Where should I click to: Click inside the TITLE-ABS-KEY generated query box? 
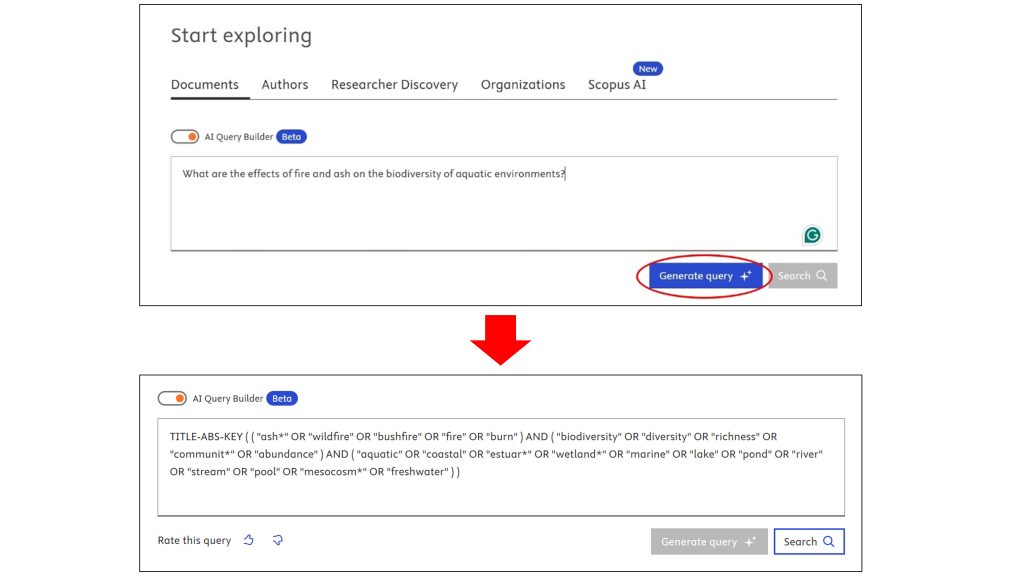(500, 490)
